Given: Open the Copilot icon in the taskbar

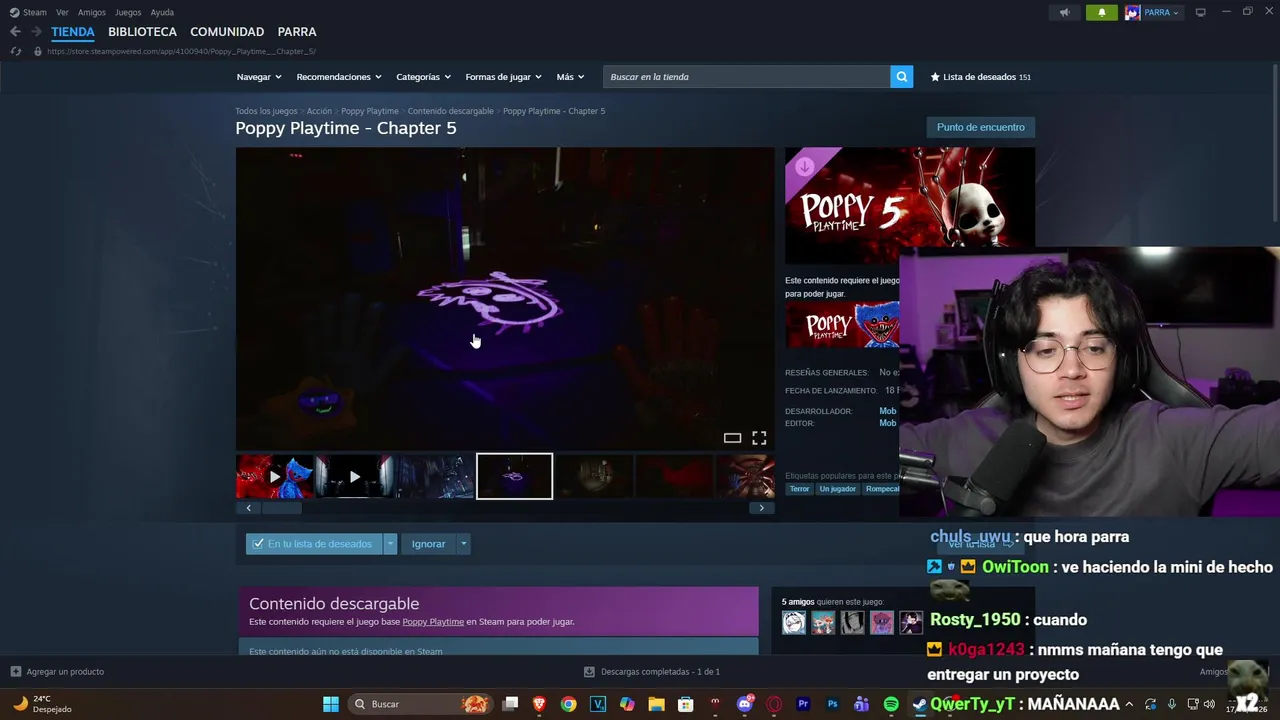Looking at the screenshot, I should (x=627, y=704).
